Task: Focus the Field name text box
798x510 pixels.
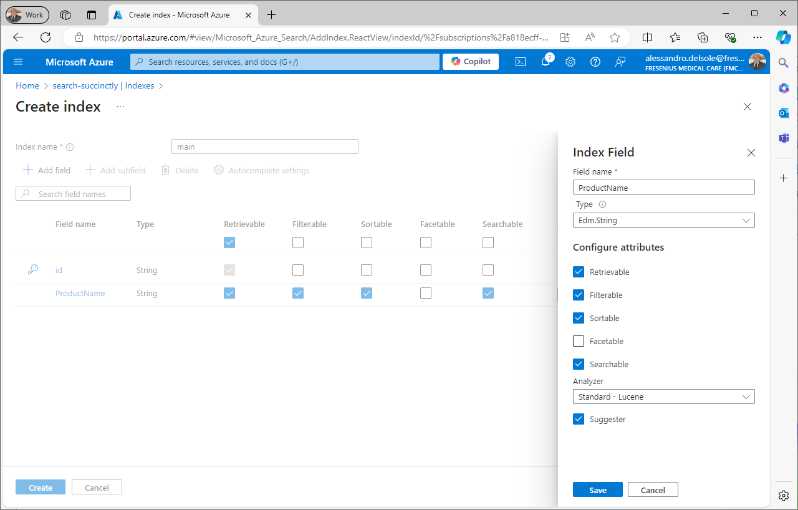Action: coord(663,187)
